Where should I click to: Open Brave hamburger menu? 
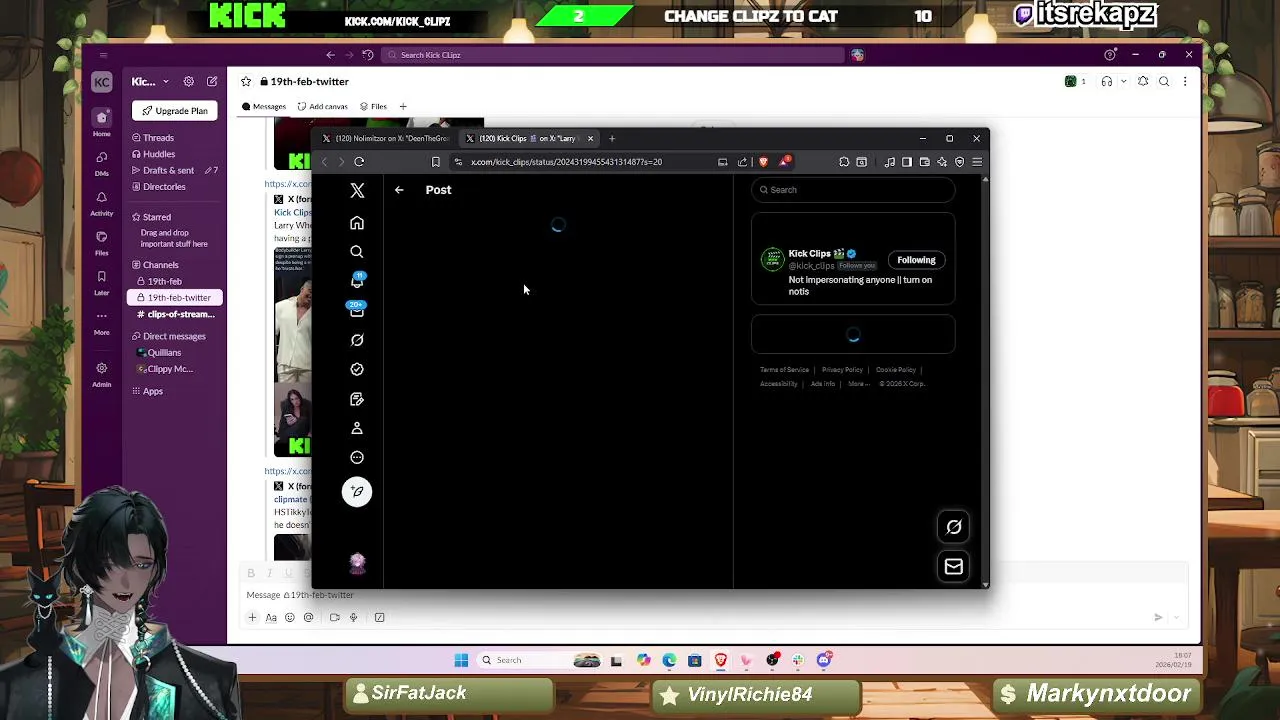point(977,162)
